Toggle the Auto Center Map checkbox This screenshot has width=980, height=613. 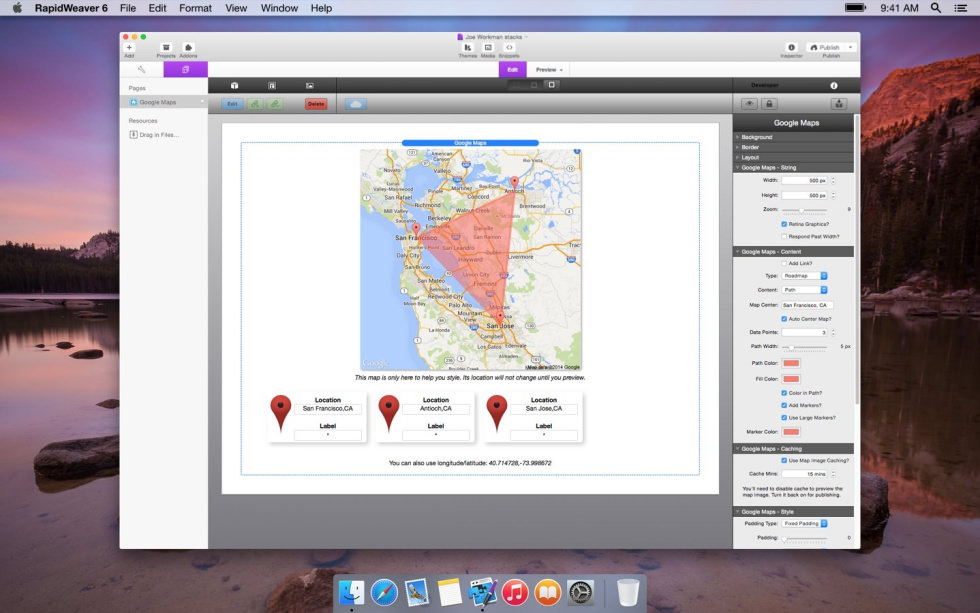(784, 319)
